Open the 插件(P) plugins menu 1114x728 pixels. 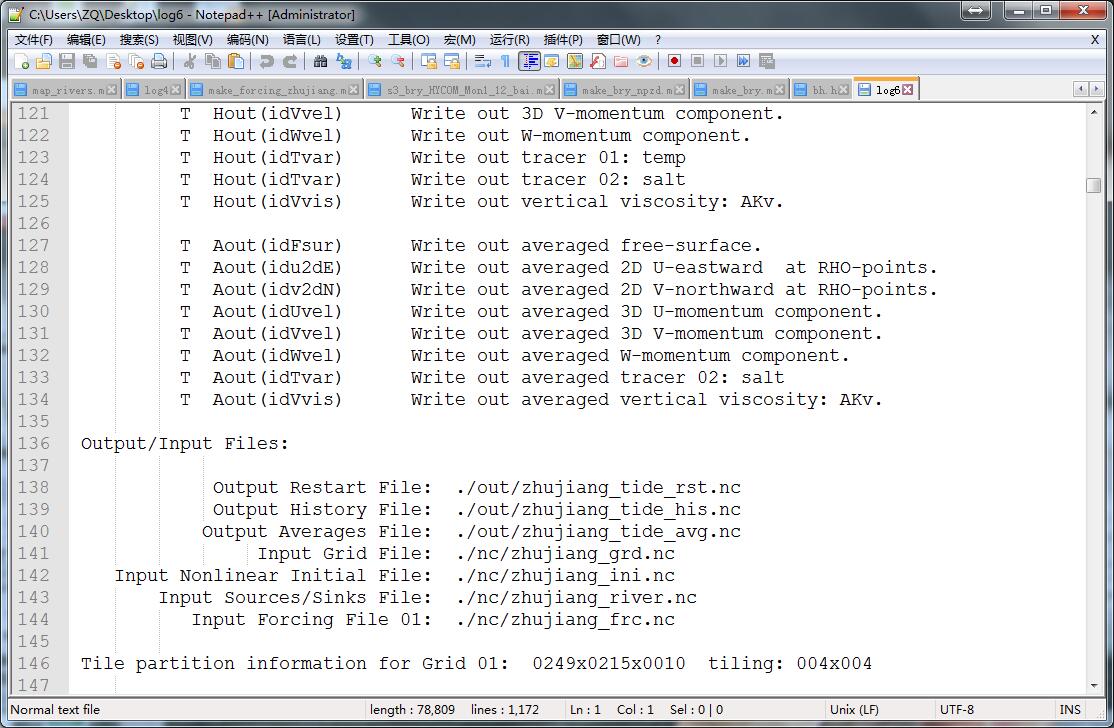tap(563, 40)
